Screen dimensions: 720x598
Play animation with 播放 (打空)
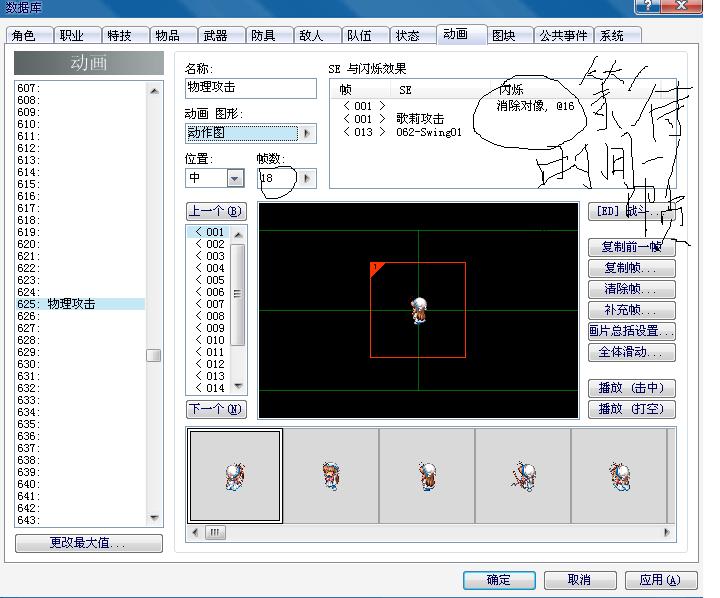pos(631,409)
